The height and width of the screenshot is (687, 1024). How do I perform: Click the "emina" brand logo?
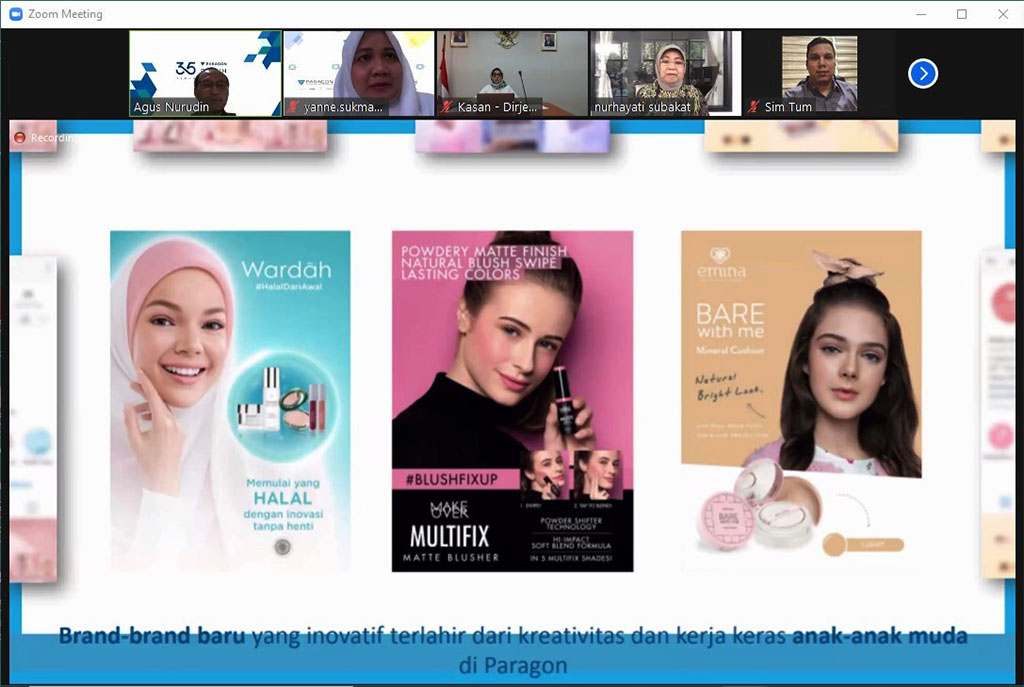click(721, 263)
